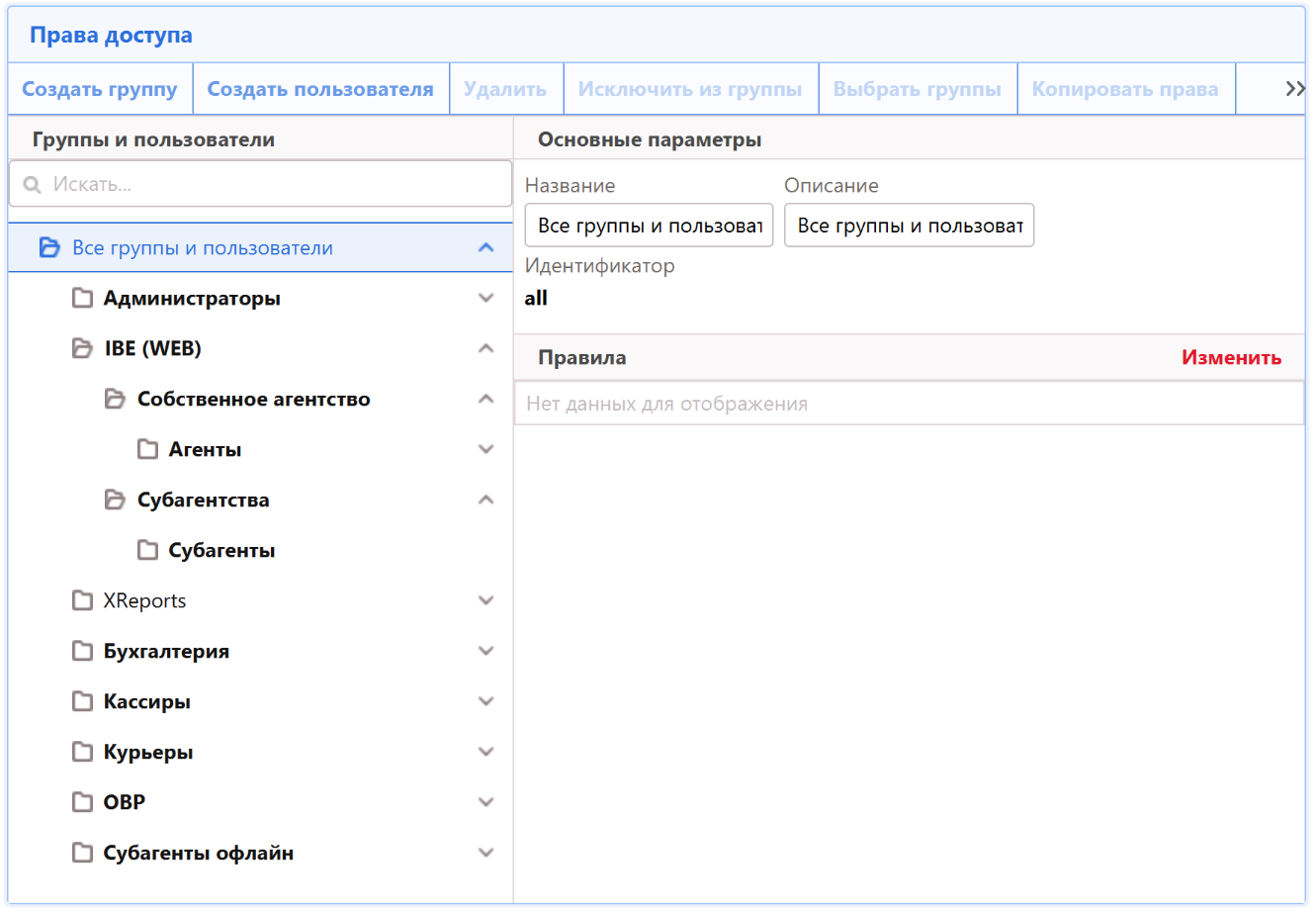Click the folder icon beside Бухгалтерия

[83, 651]
